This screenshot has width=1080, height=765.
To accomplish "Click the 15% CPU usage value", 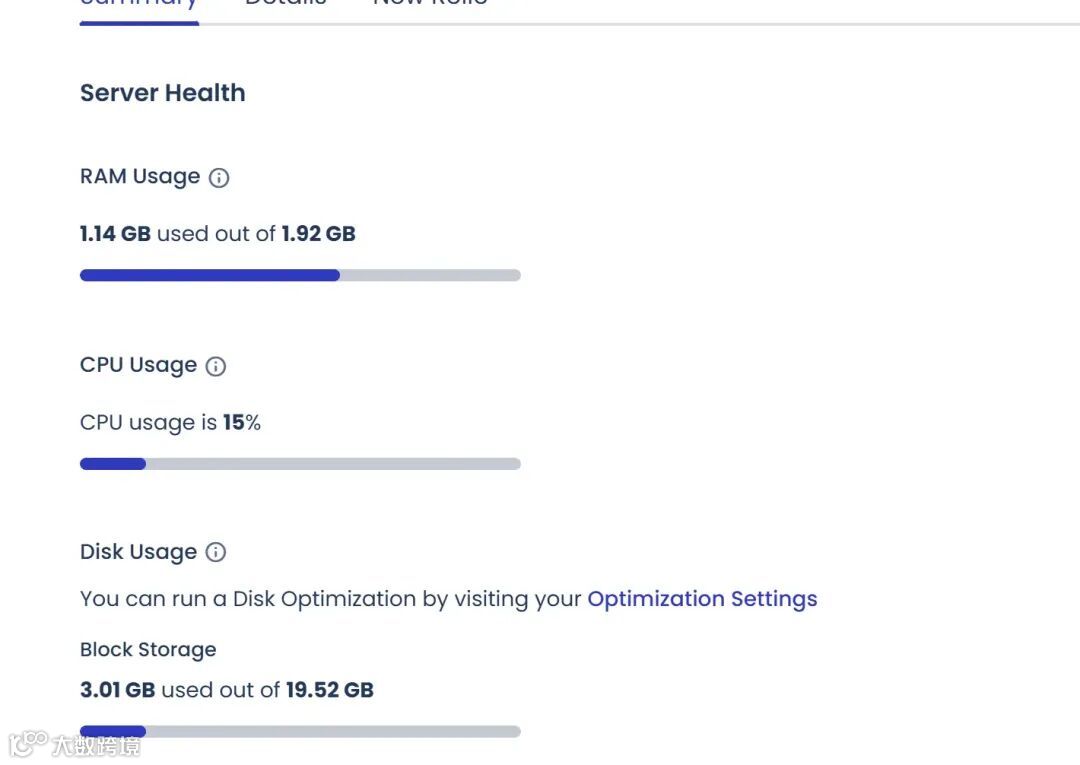I will [241, 423].
